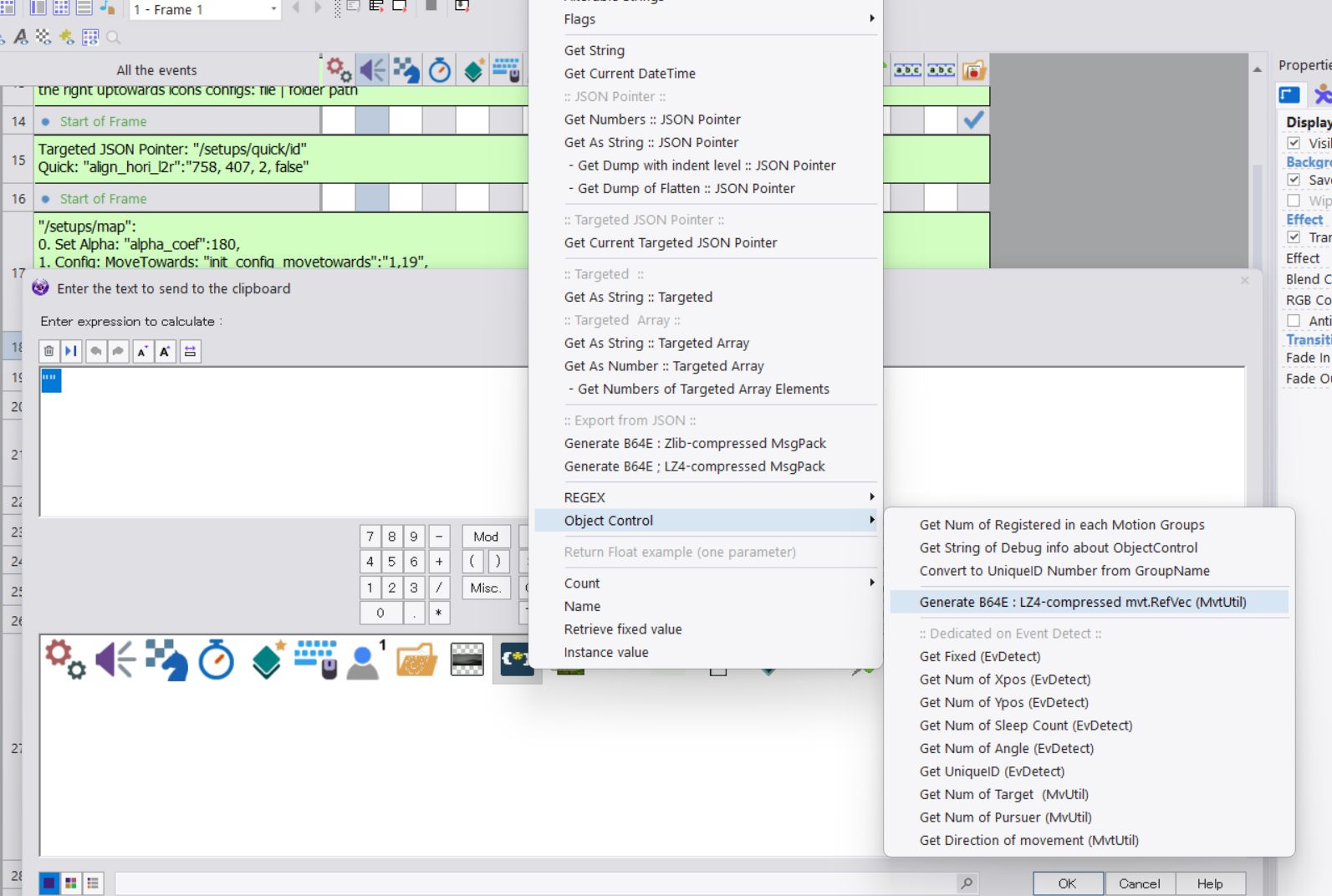Image resolution: width=1332 pixels, height=896 pixels.
Task: Choose Generate B64E LZ4-compressed mvt.RefVec
Action: tap(1082, 602)
